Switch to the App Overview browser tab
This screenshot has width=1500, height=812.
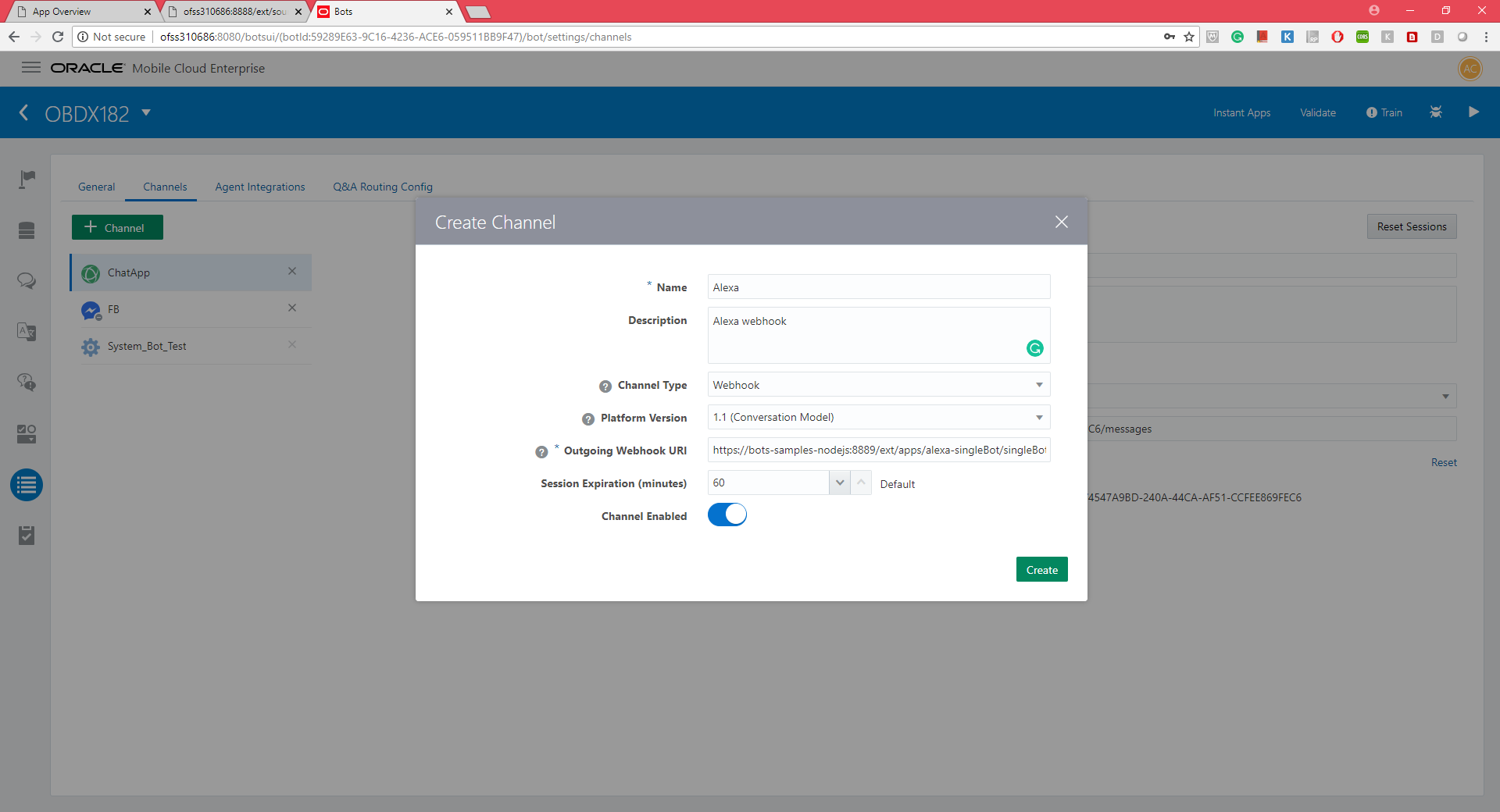(x=82, y=12)
